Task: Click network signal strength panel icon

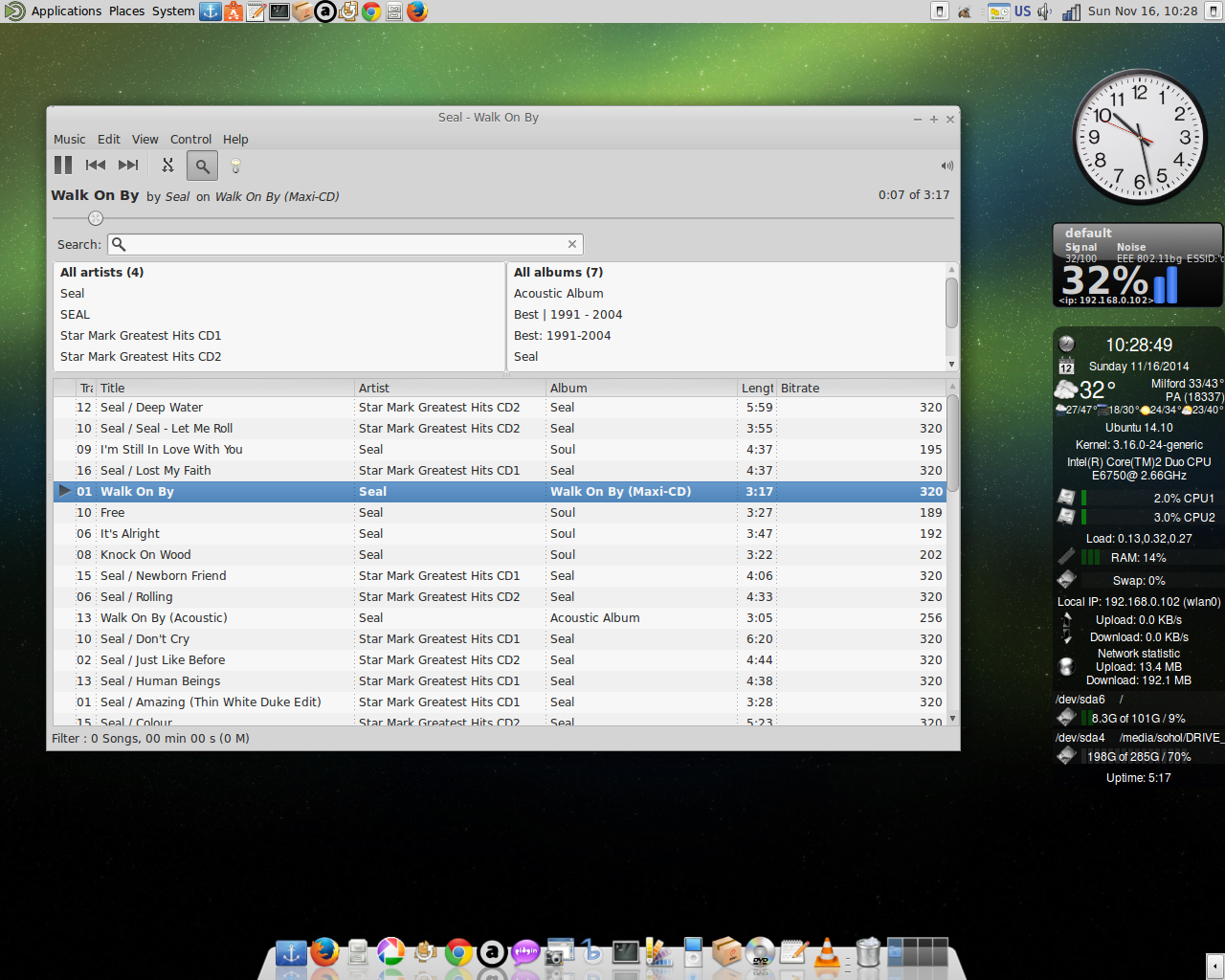Action: (x=1072, y=11)
